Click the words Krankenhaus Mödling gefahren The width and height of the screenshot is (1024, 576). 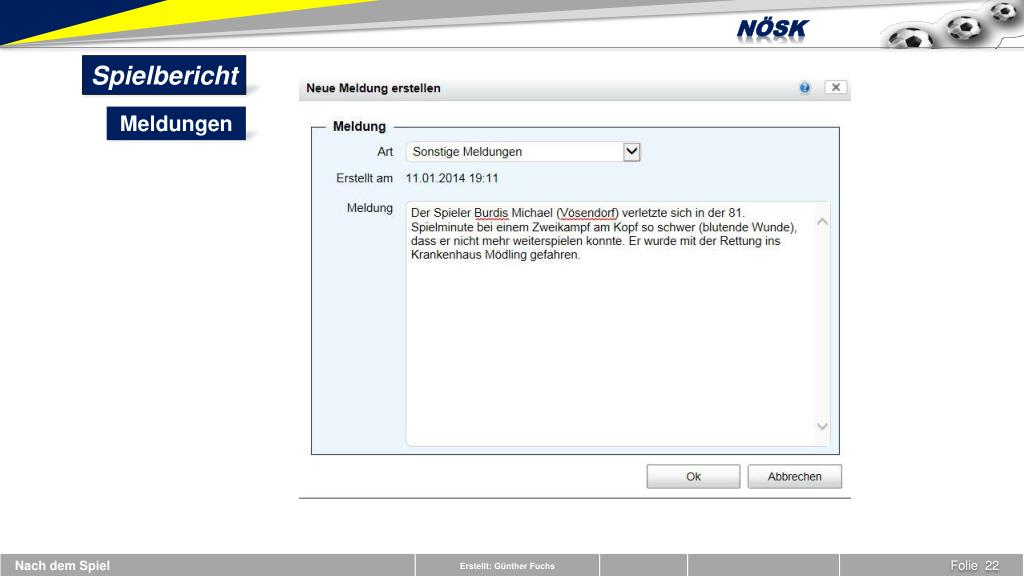(x=495, y=255)
